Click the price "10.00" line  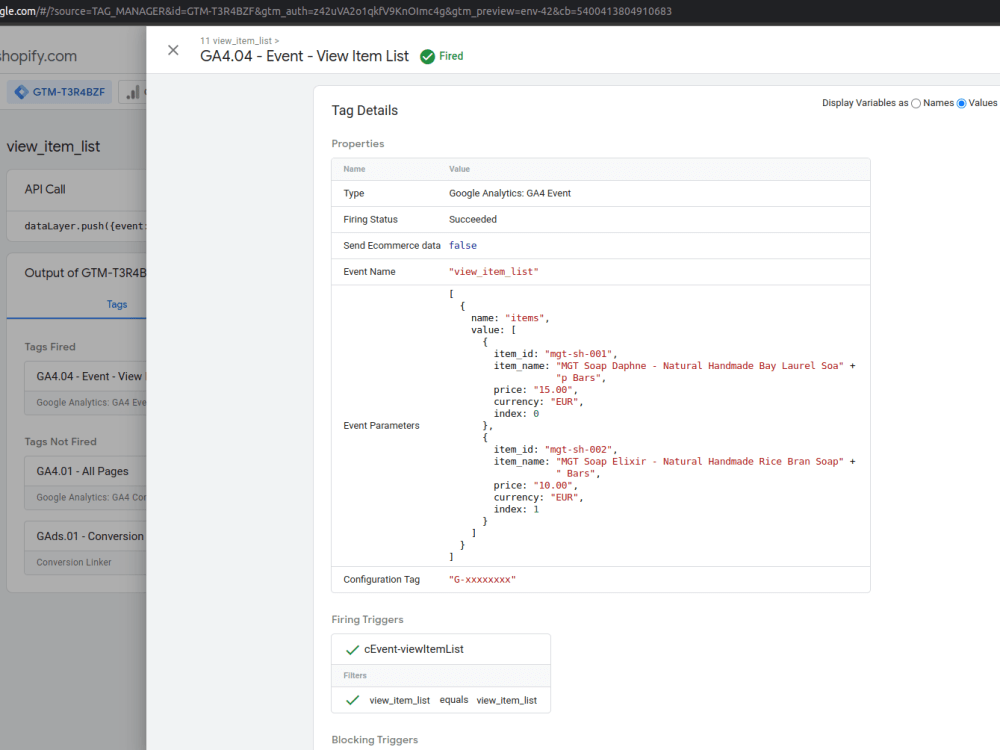pyautogui.click(x=535, y=485)
